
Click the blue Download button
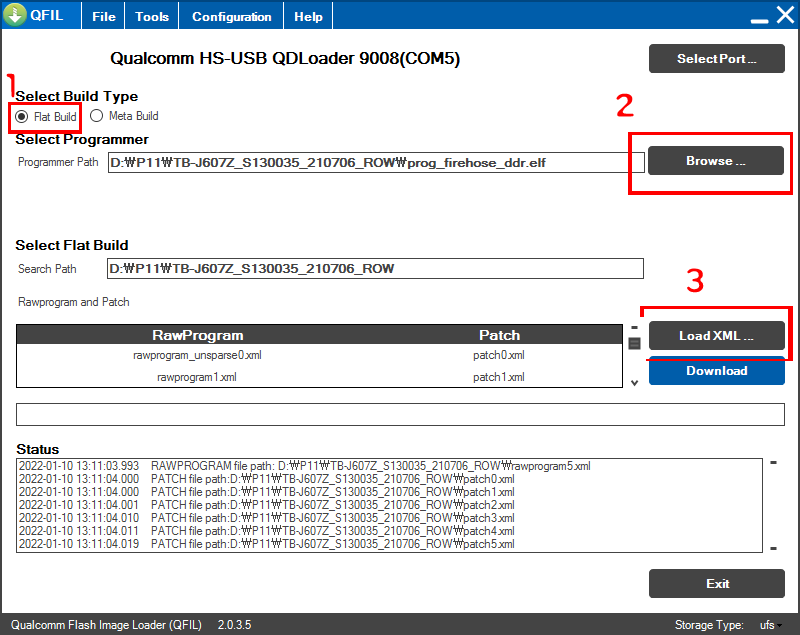[x=716, y=371]
